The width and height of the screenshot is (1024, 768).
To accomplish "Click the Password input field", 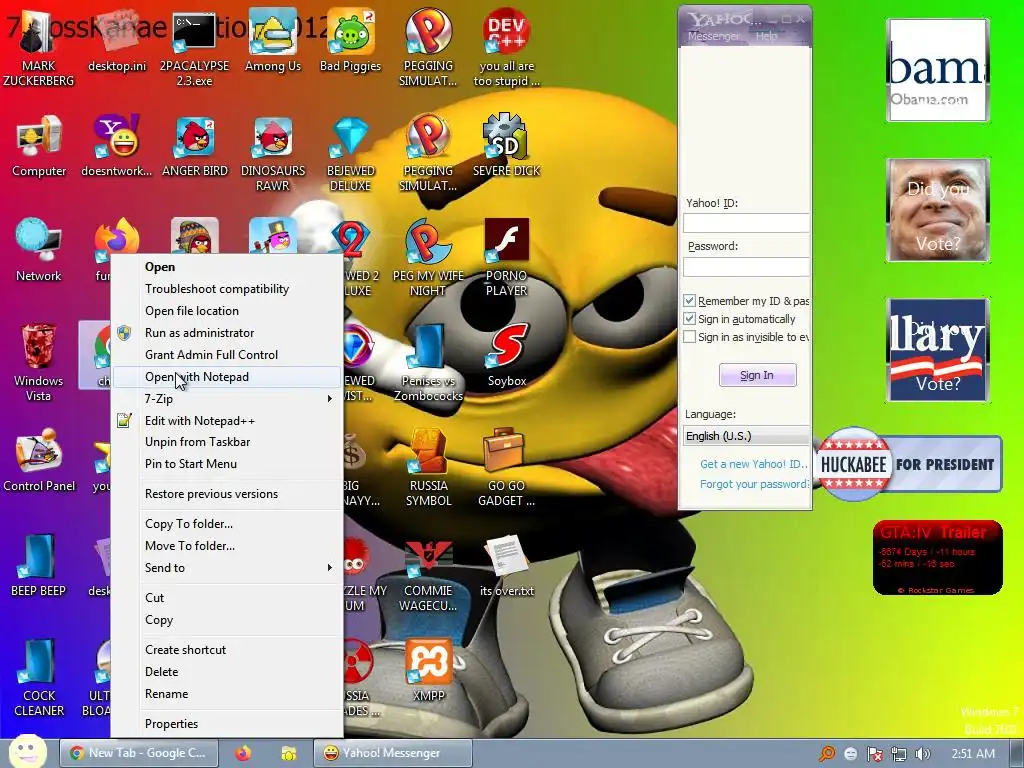I will pos(746,266).
